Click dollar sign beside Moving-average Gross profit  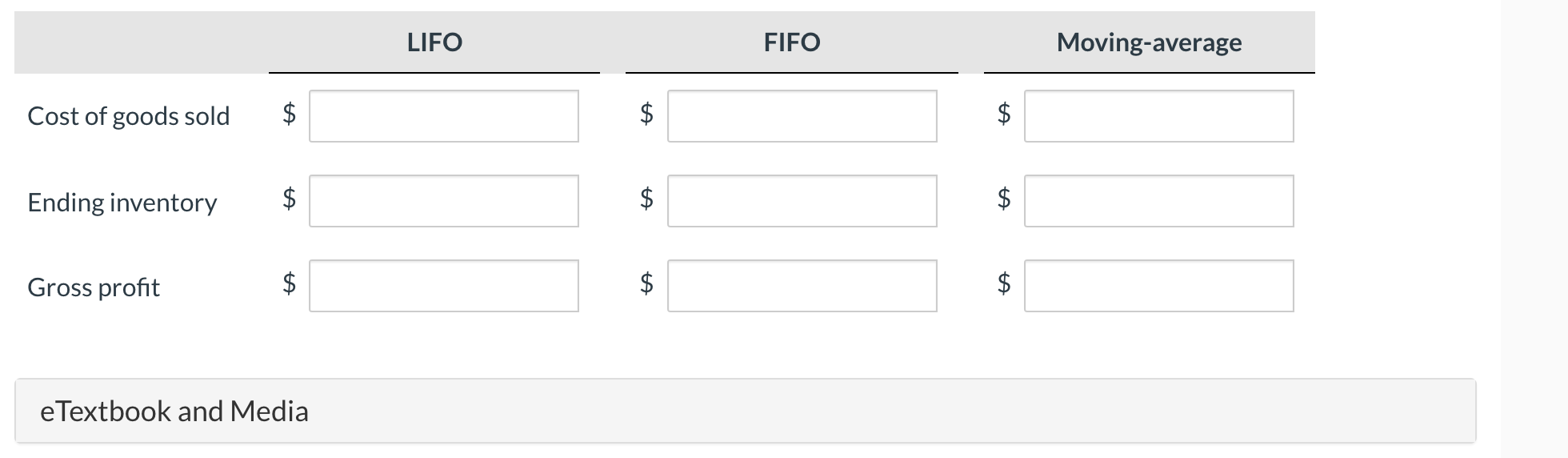pyautogui.click(x=1004, y=283)
